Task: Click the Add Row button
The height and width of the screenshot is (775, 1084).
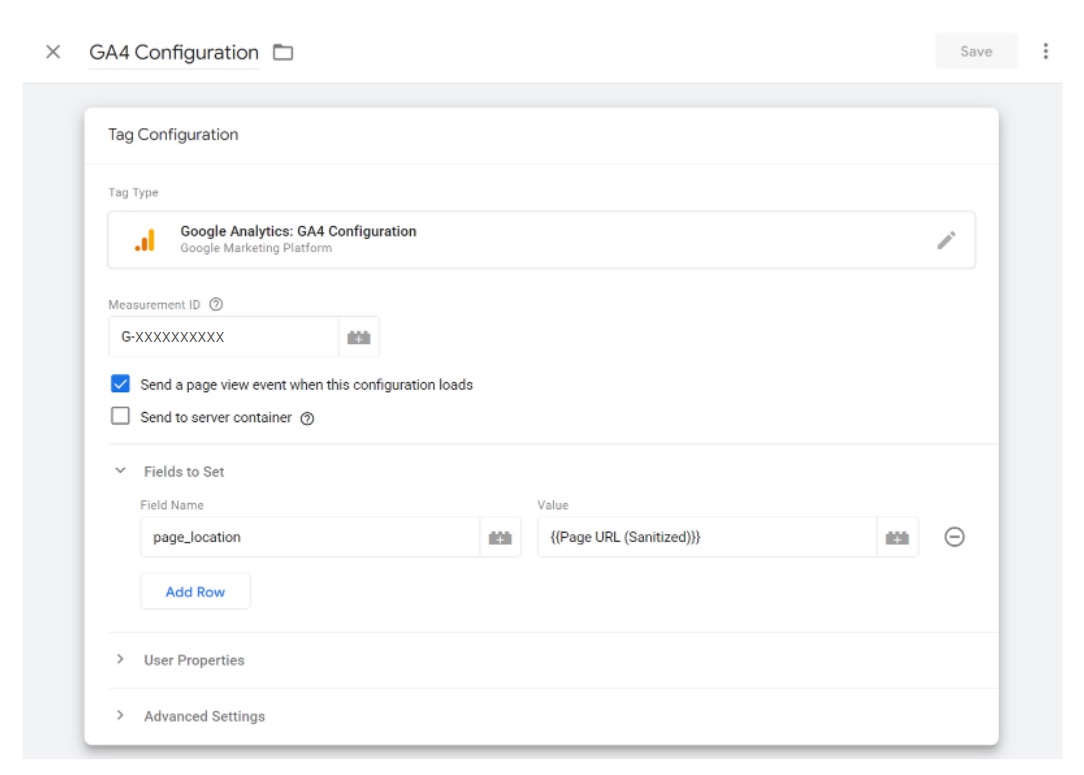Action: click(x=195, y=592)
